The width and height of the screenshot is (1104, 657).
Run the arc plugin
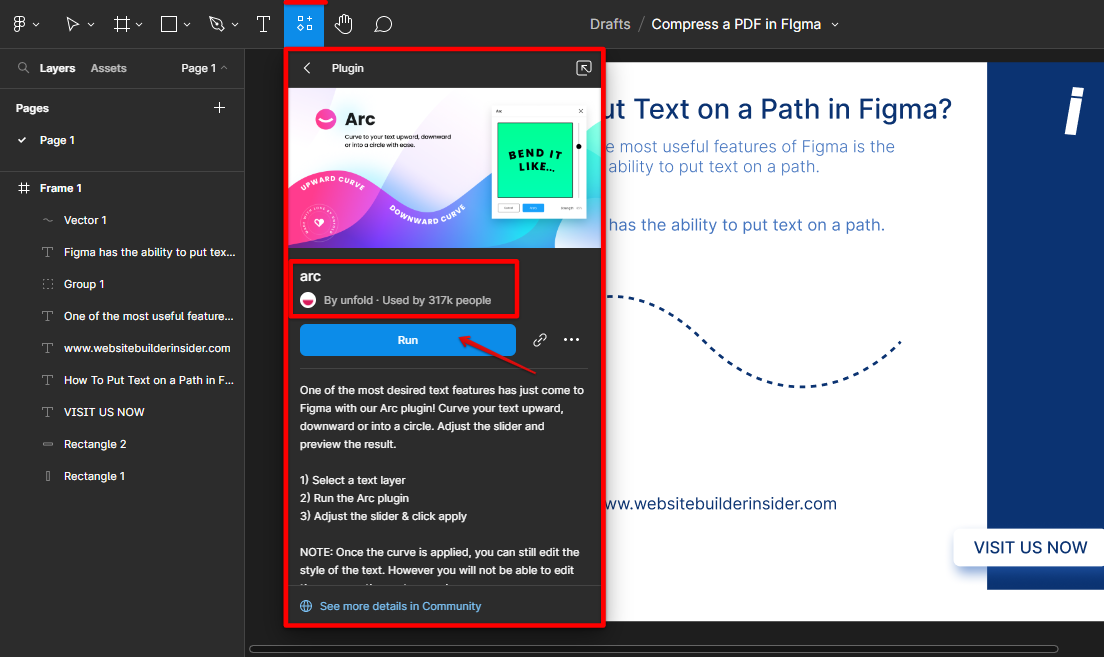(407, 340)
